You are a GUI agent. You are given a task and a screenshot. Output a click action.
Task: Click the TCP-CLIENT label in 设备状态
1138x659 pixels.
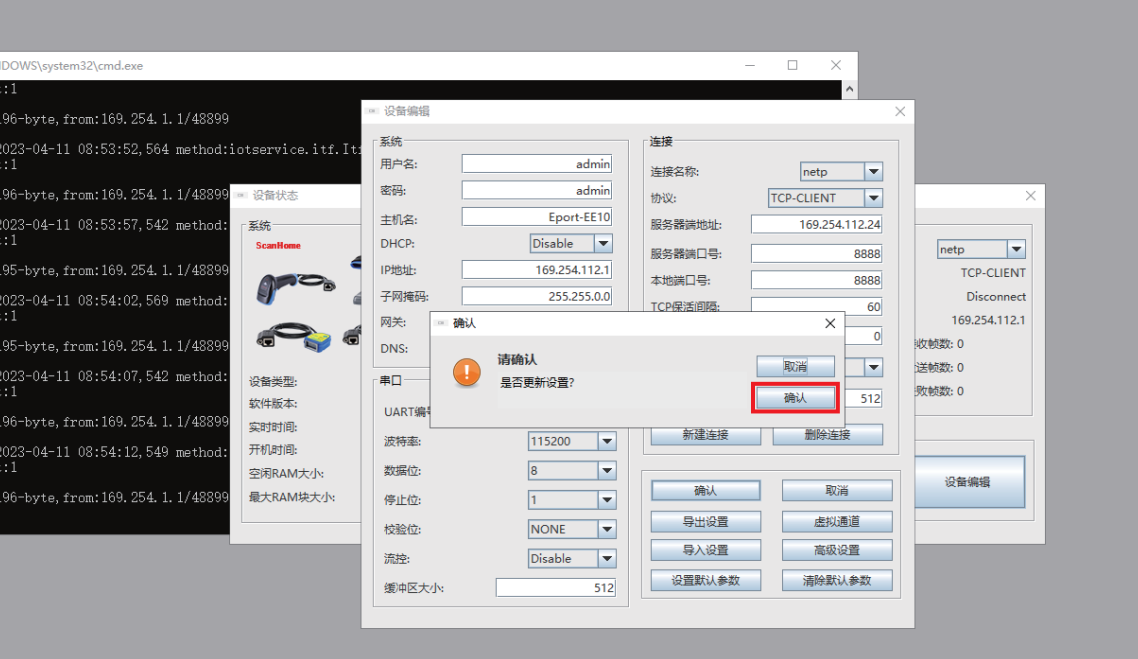coord(993,272)
